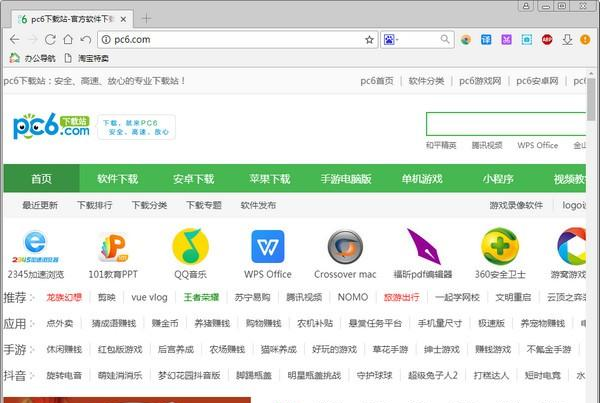Open the 手游电脑版 navigation tab
The height and width of the screenshot is (403, 600).
346,178
